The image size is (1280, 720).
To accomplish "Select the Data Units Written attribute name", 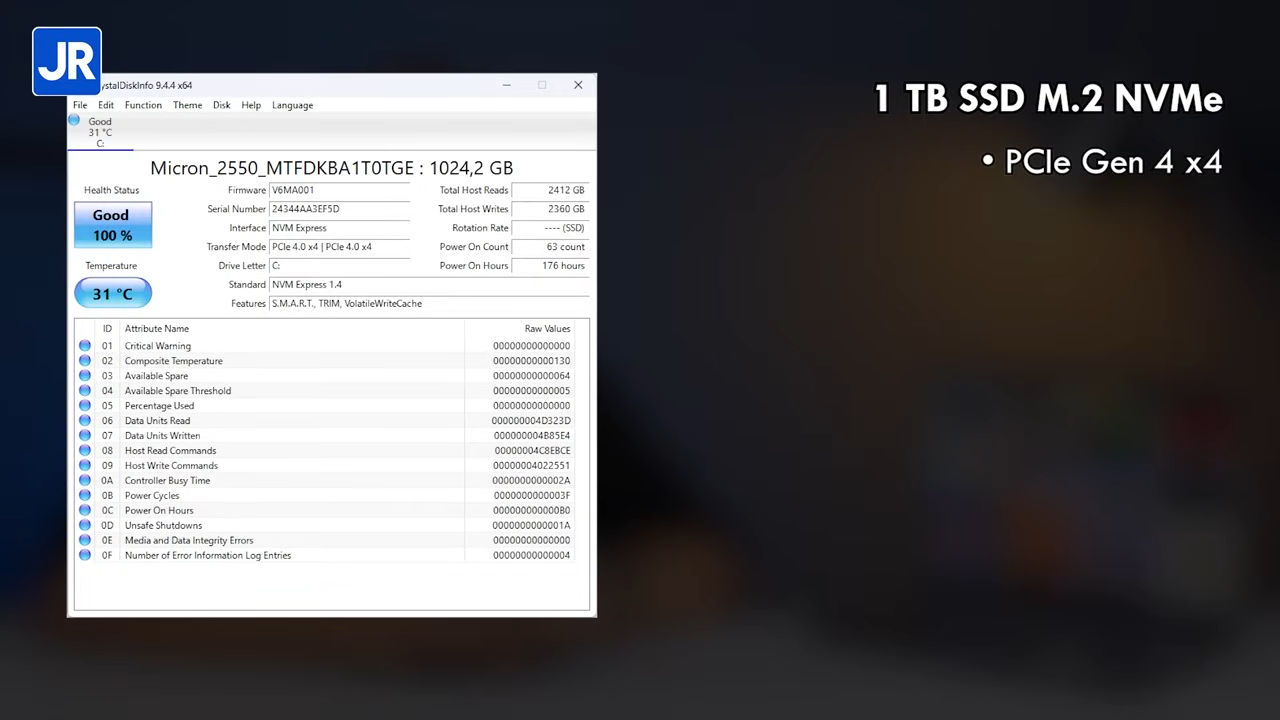I will click(x=162, y=436).
